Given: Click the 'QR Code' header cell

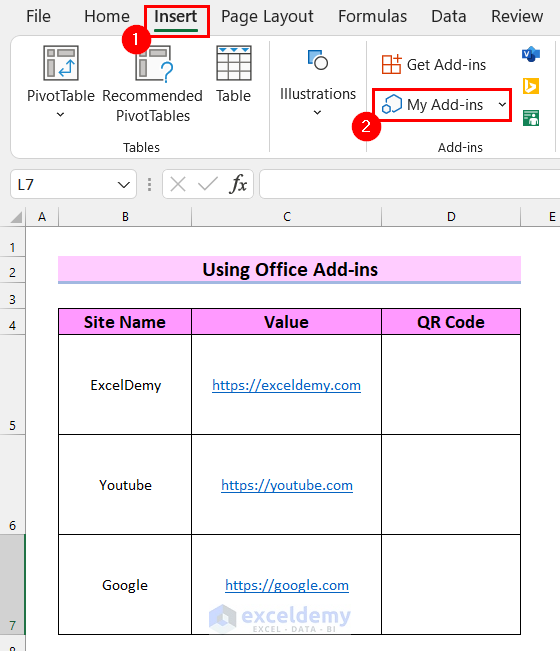Looking at the screenshot, I should point(451,322).
